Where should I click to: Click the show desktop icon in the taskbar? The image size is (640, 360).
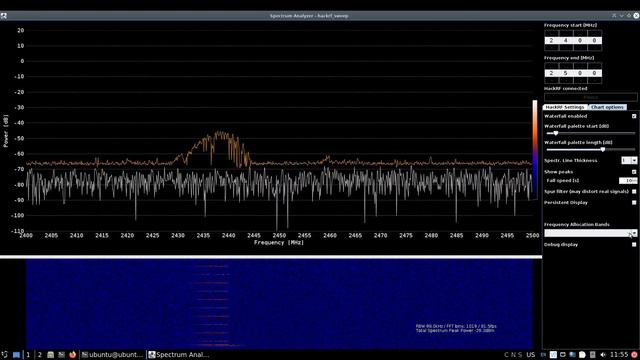(x=16, y=355)
